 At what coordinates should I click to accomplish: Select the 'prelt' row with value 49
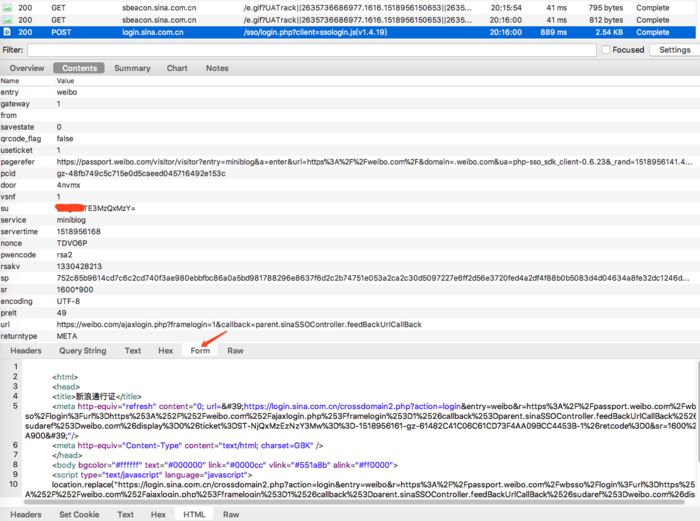click(x=350, y=313)
